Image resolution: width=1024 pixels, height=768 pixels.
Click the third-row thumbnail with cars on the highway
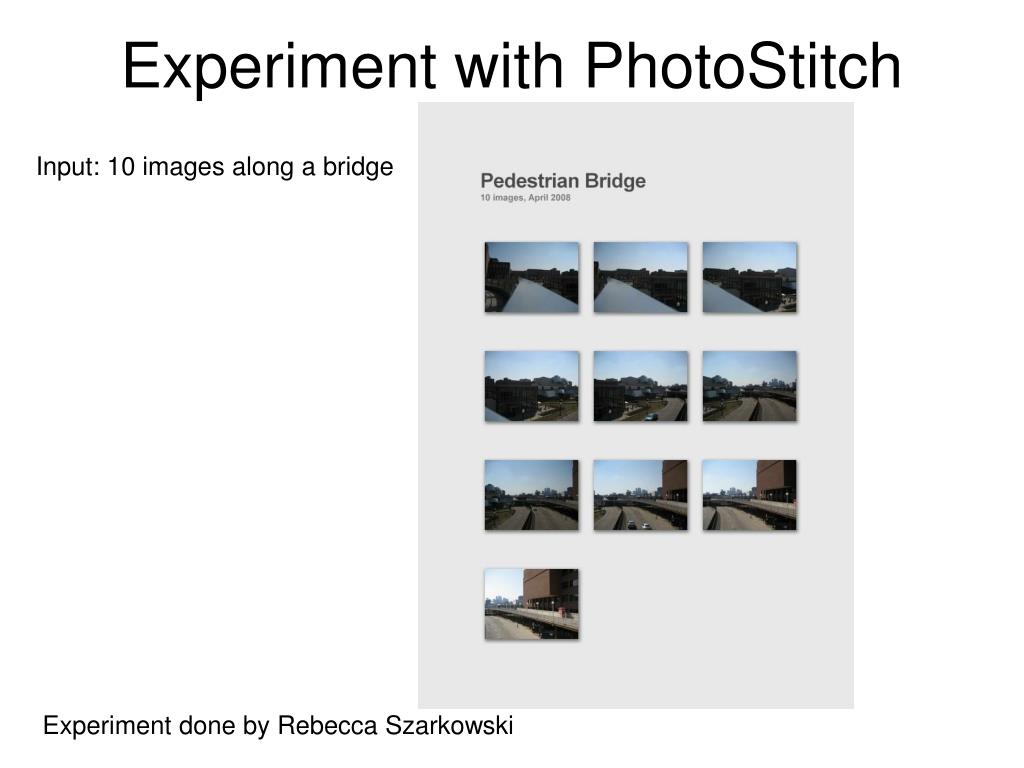click(x=641, y=495)
